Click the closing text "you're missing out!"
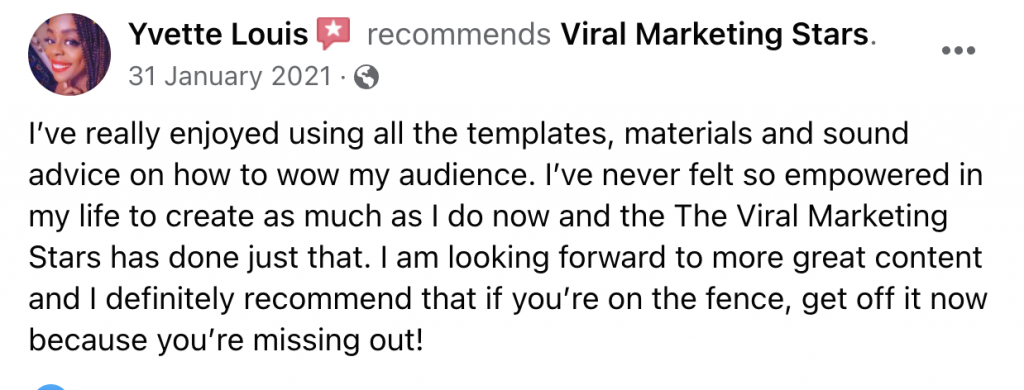1024x390 pixels. 289,342
